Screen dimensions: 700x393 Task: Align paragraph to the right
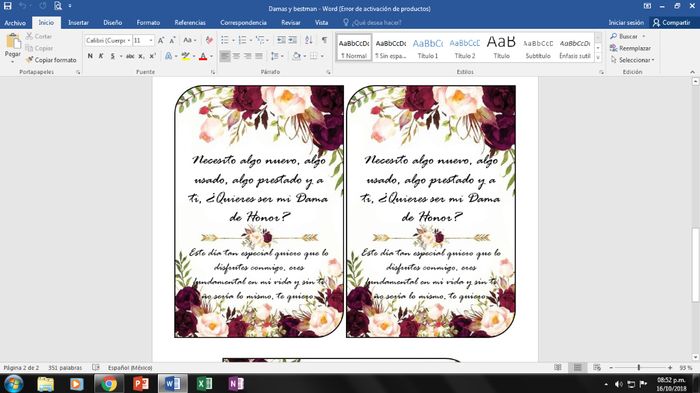[x=247, y=56]
